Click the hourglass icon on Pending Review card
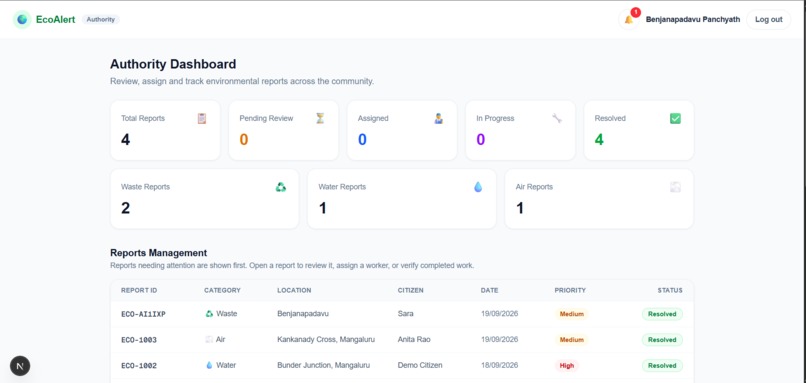This screenshot has width=806, height=383. pos(320,119)
